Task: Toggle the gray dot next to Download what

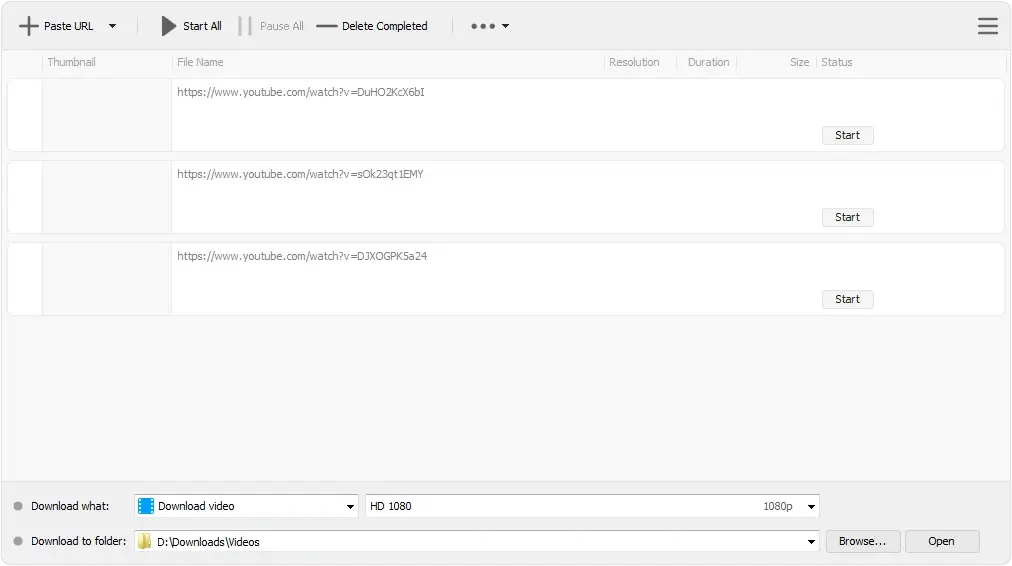Action: tap(18, 506)
